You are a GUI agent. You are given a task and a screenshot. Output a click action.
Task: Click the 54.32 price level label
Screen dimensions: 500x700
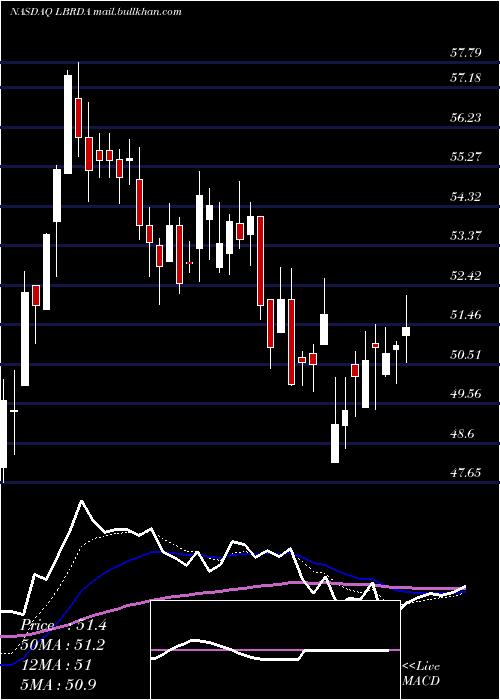466,196
